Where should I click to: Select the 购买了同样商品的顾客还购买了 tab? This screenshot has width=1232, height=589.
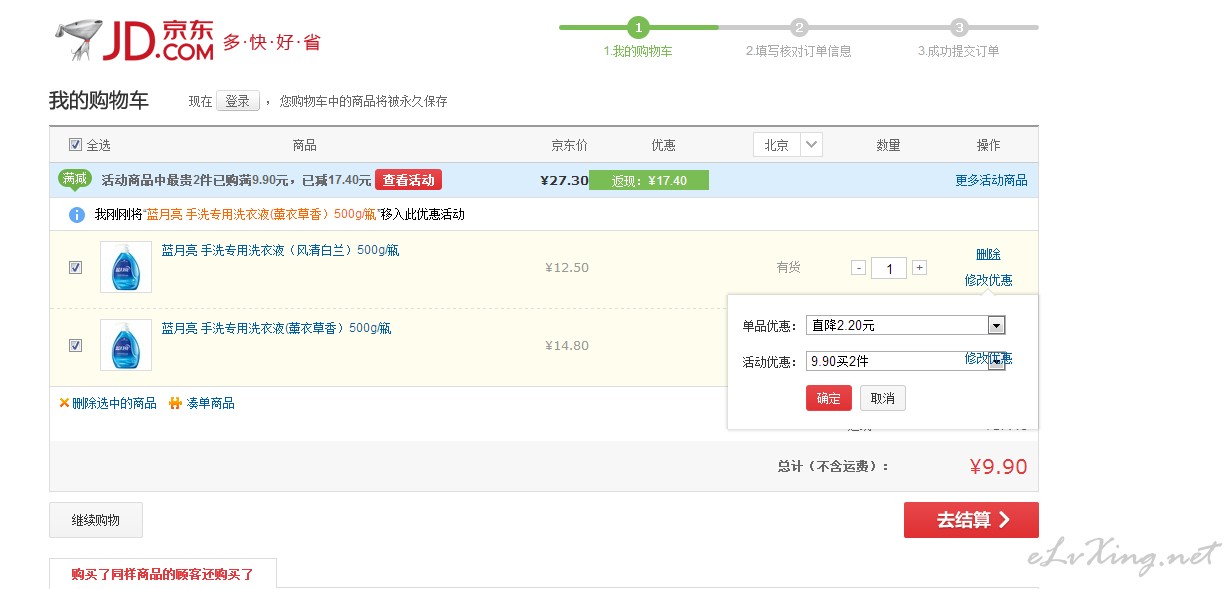point(163,574)
